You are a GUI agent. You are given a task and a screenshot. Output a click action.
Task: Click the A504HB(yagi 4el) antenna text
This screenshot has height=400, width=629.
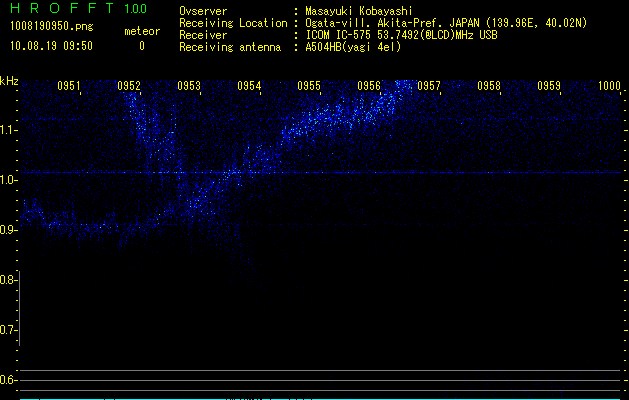pyautogui.click(x=353, y=47)
